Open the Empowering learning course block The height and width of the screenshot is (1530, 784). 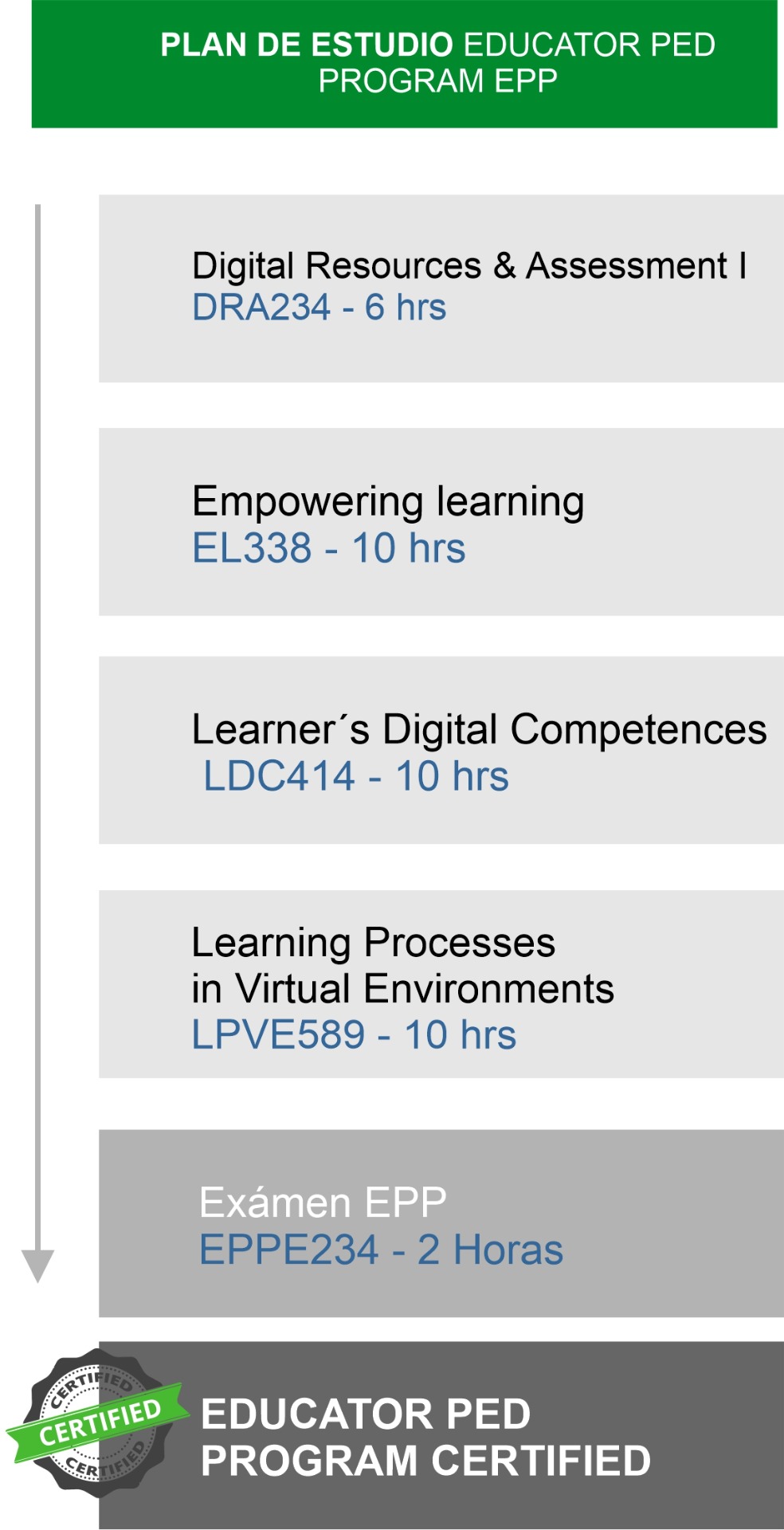(x=441, y=522)
